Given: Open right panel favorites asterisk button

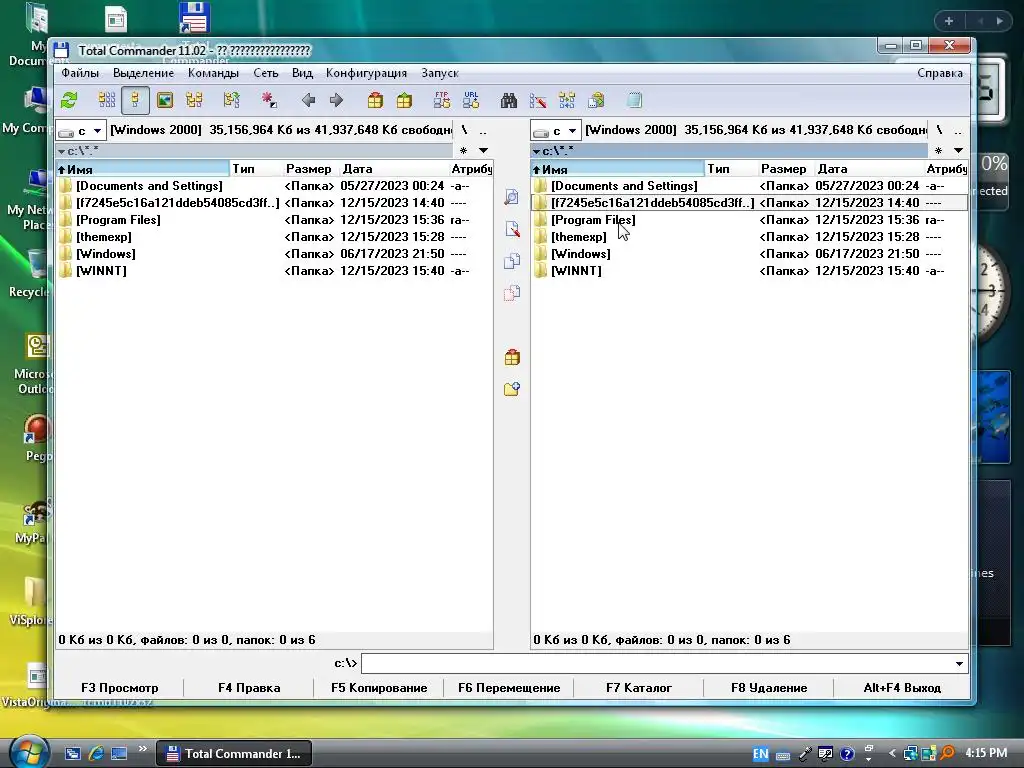Looking at the screenshot, I should 938,151.
